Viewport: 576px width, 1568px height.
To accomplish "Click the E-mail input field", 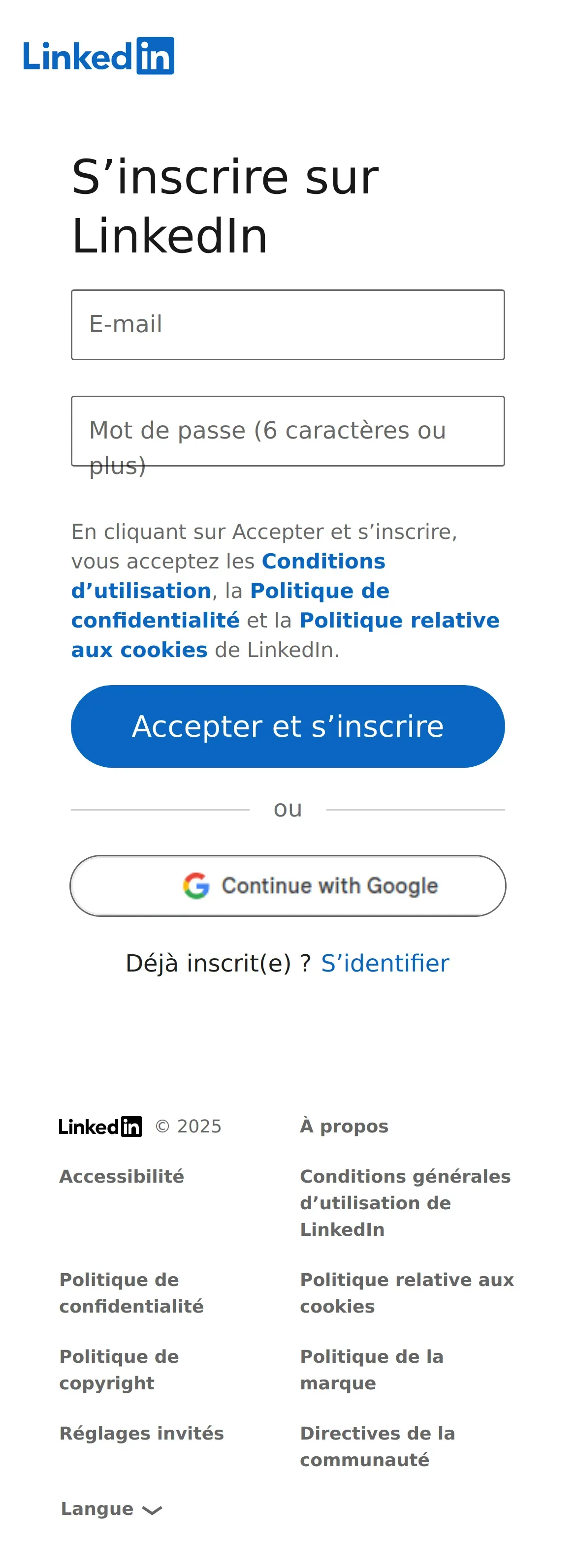I will 288,324.
